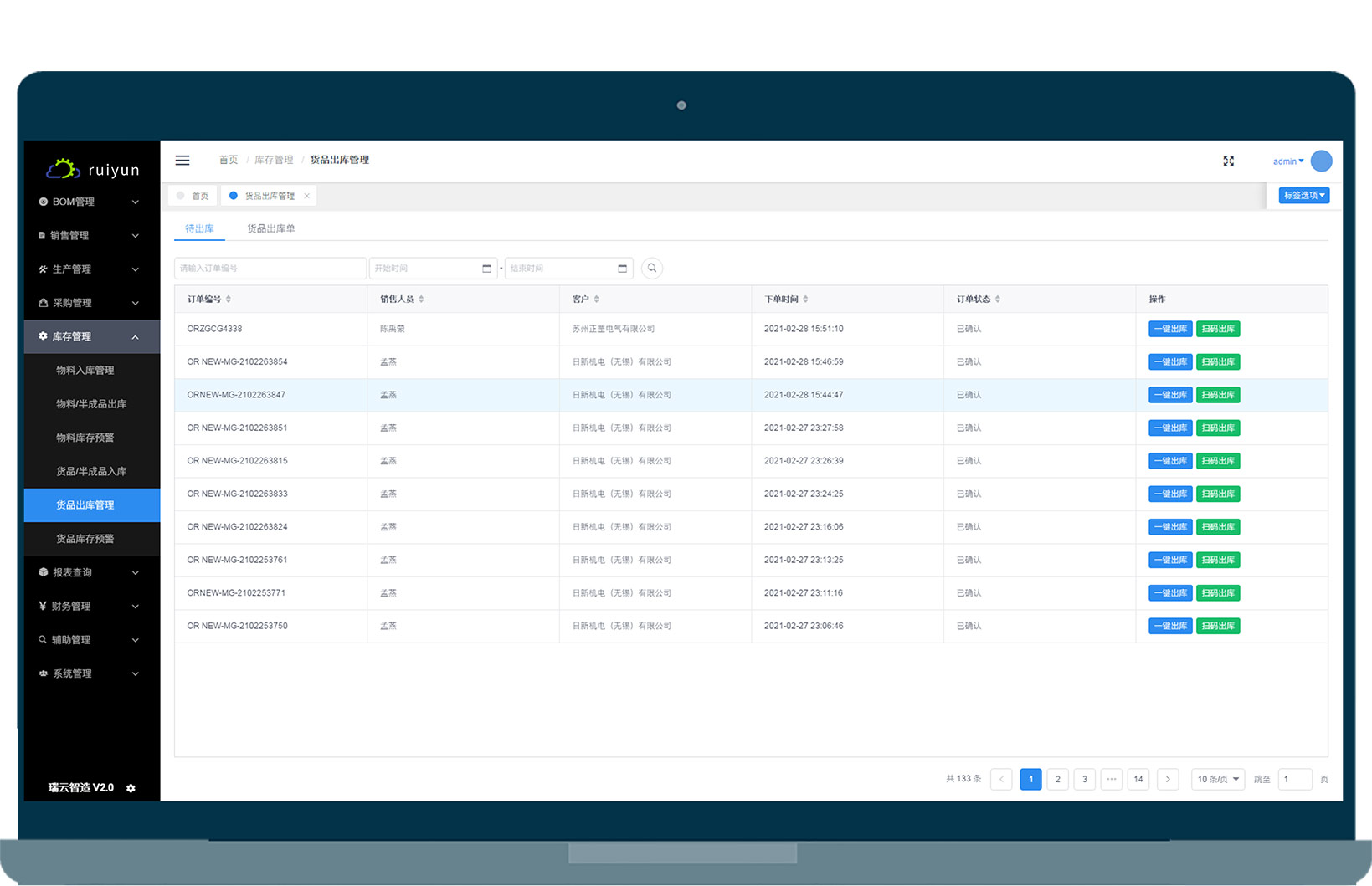Viewport: 1372px width, 886px height.
Task: Expand the 报表查询 menu
Action: (92, 572)
